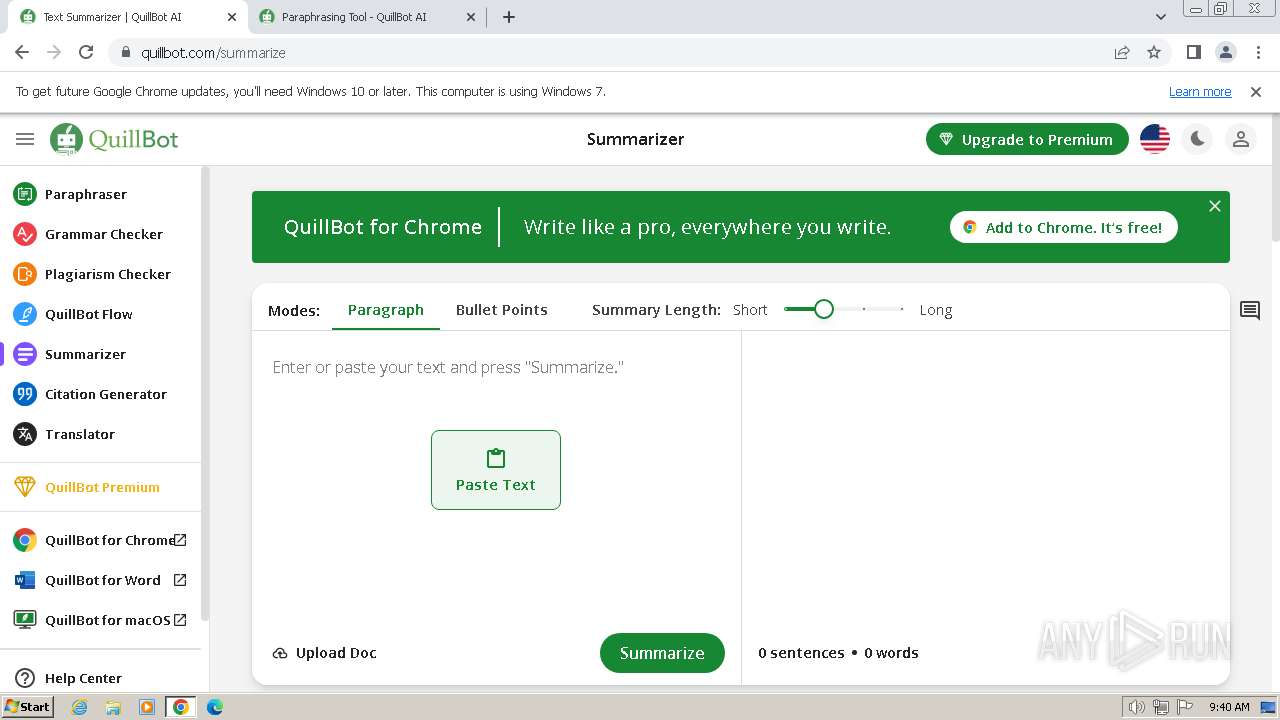The image size is (1280, 720).
Task: Close the Text Summarizer browser tab
Action: (x=232, y=17)
